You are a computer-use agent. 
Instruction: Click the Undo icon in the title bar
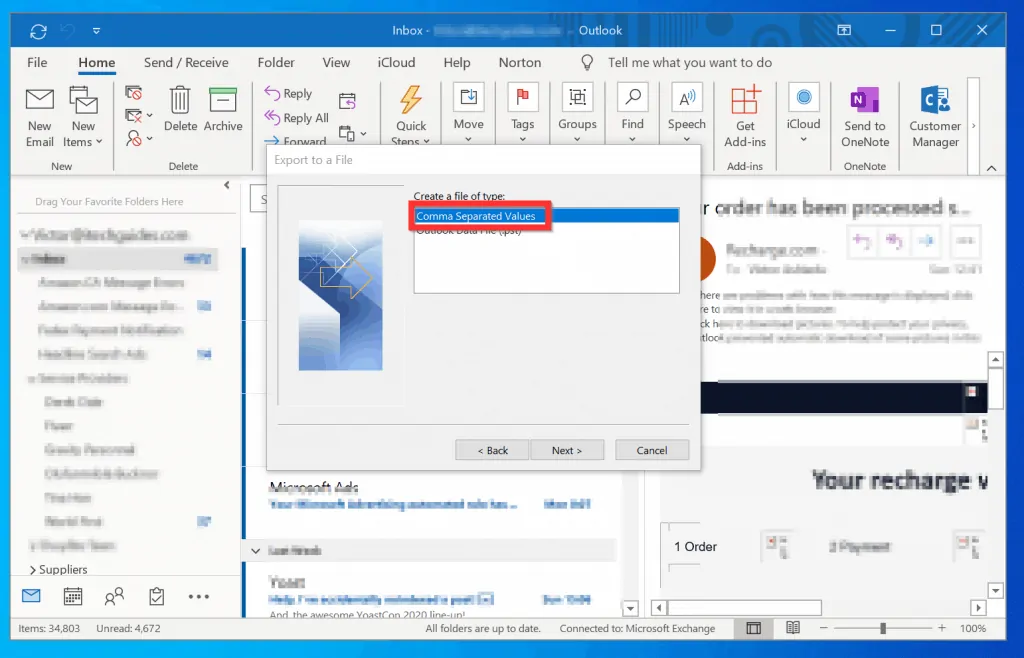click(x=67, y=31)
